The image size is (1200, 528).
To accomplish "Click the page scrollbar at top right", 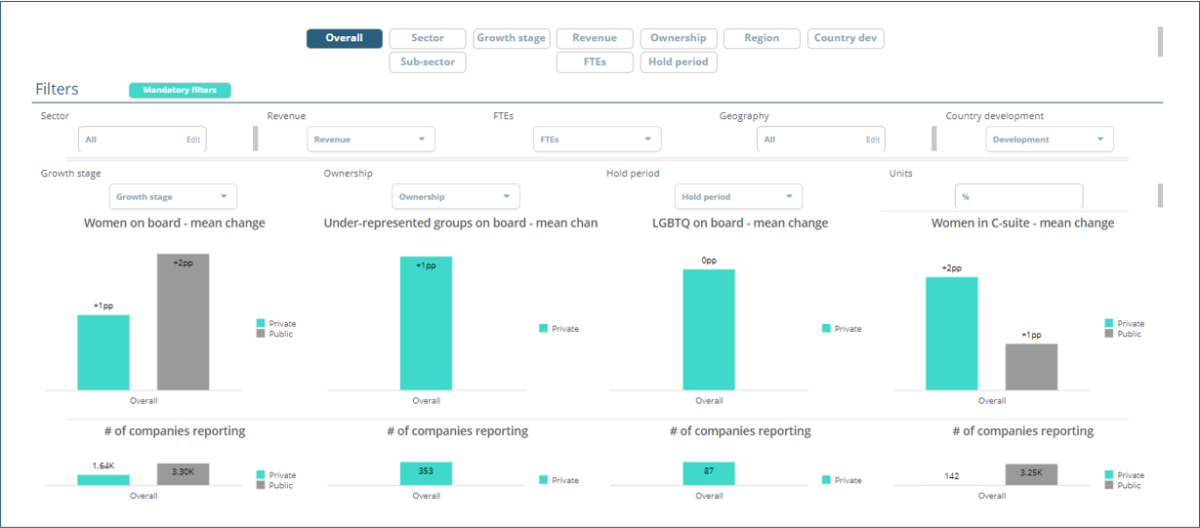I will [x=1160, y=41].
